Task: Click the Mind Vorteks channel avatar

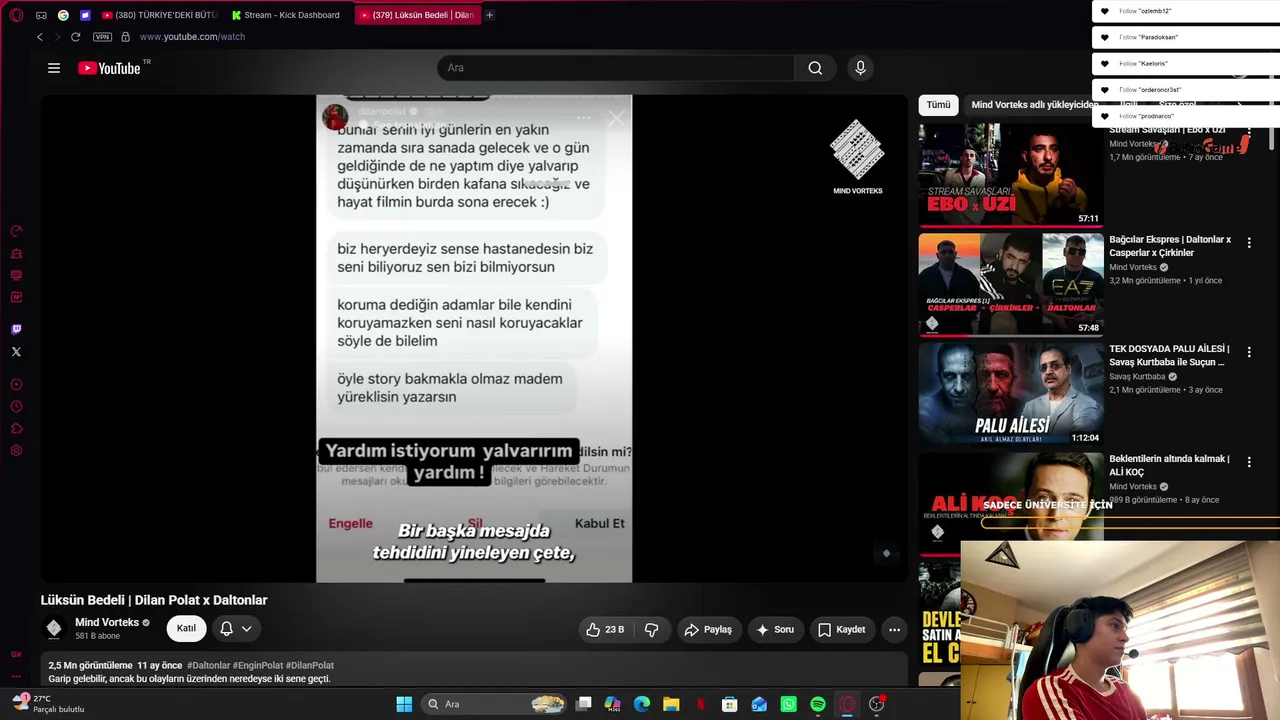Action: click(x=54, y=628)
